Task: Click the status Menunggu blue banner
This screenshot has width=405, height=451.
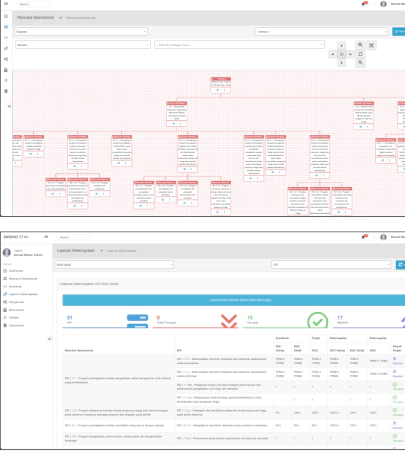Action: pyautogui.click(x=234, y=300)
